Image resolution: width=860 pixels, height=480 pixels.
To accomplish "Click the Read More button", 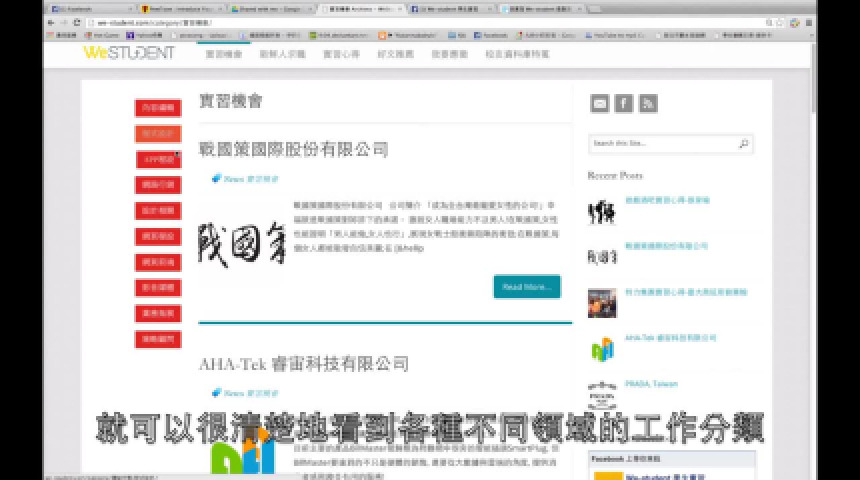I will pos(526,287).
